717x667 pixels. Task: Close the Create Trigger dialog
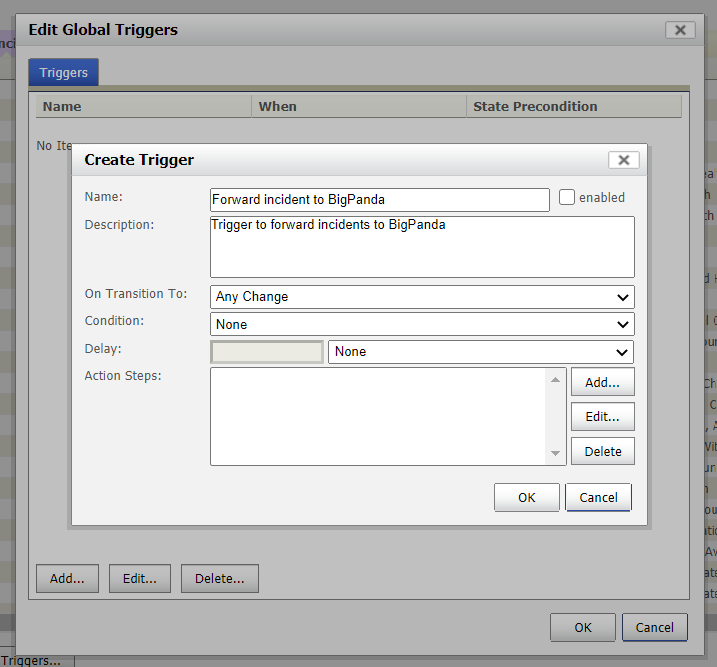[x=624, y=160]
